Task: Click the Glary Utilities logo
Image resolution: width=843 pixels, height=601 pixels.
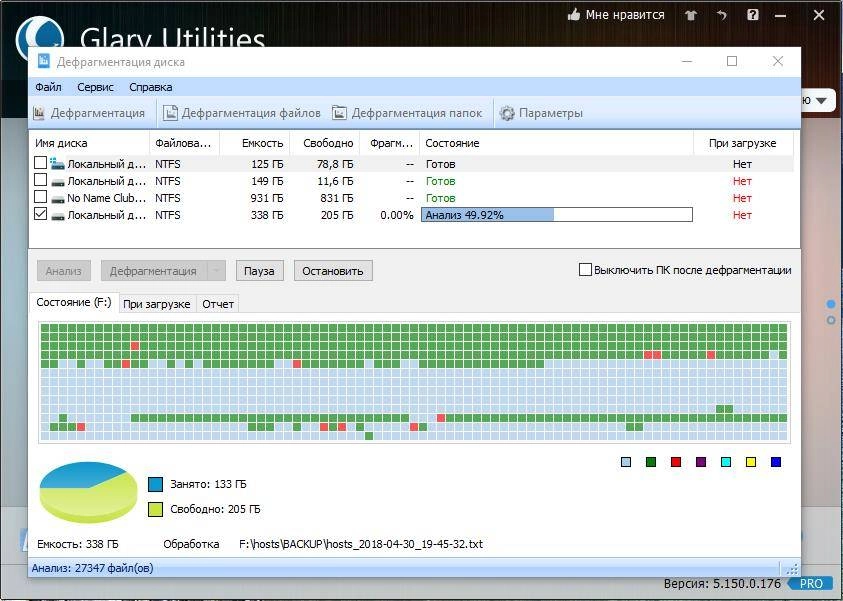Action: tap(39, 37)
